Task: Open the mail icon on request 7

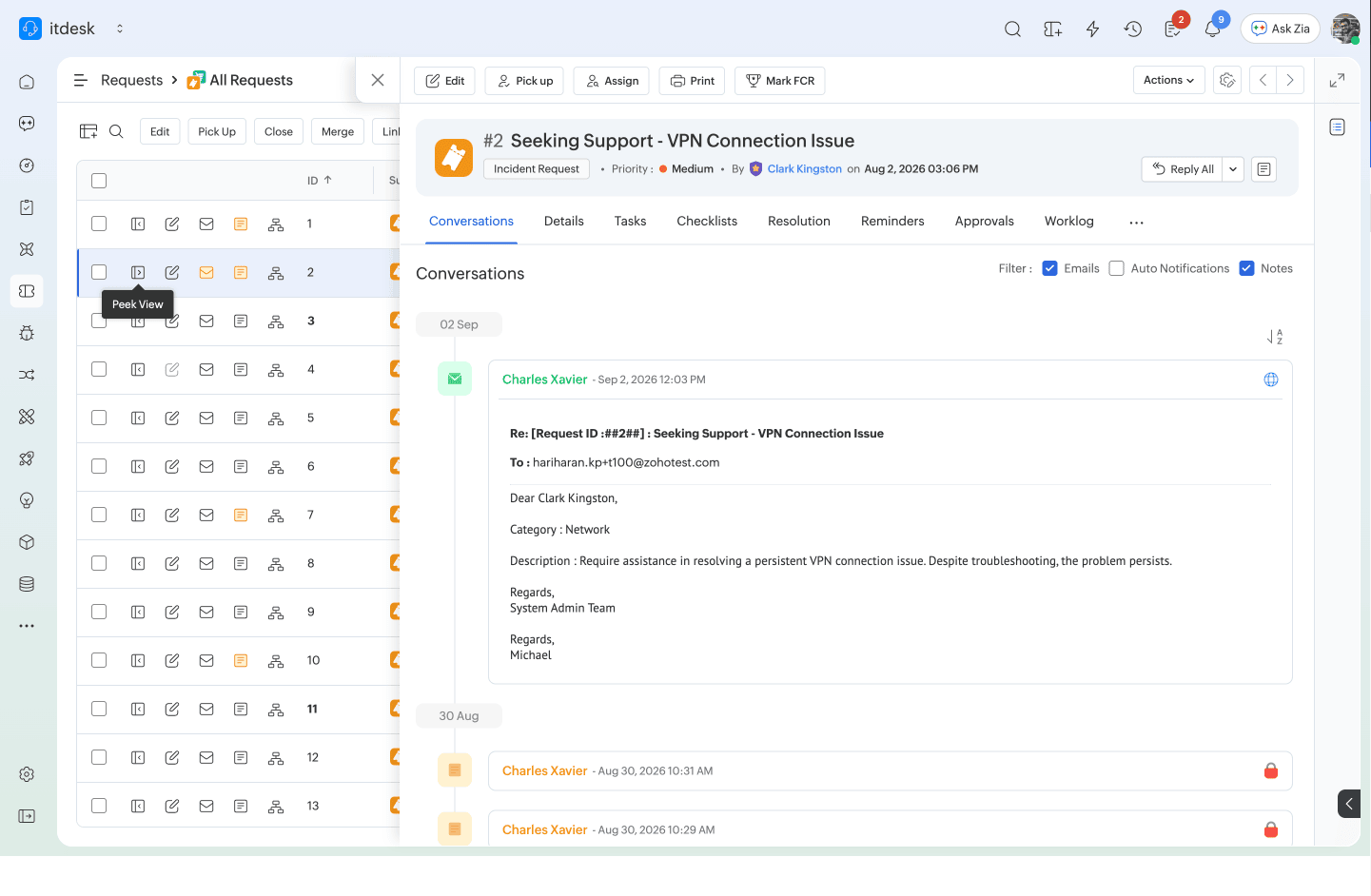Action: click(x=206, y=515)
